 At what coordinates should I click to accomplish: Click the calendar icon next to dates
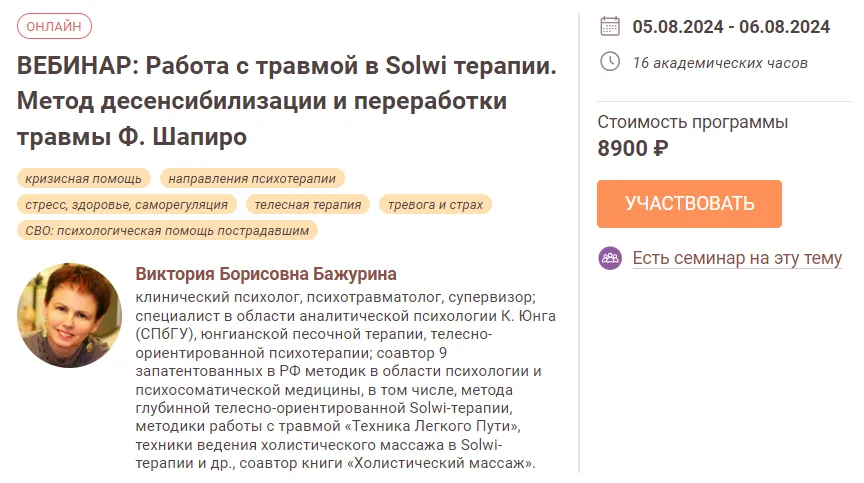(x=609, y=27)
